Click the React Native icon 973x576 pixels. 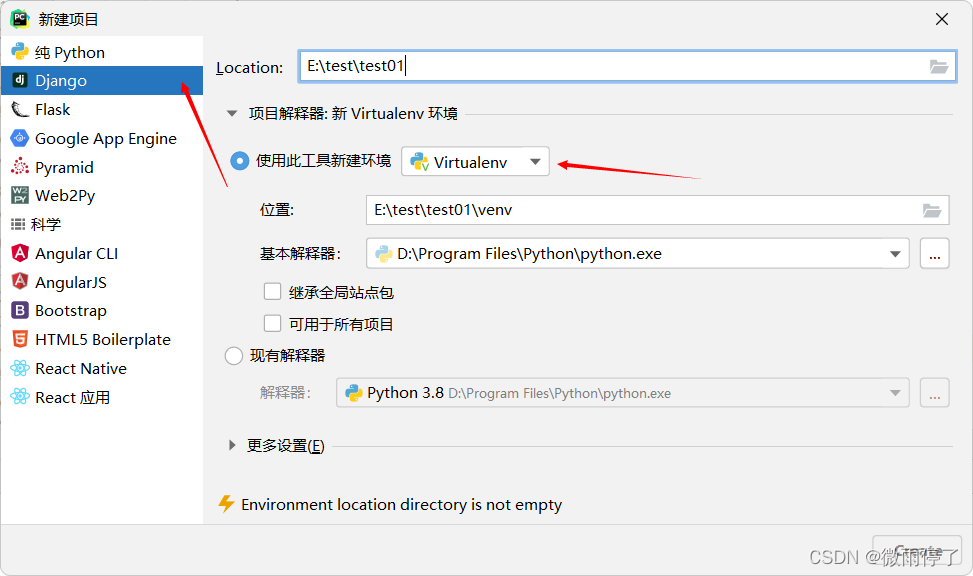20,368
